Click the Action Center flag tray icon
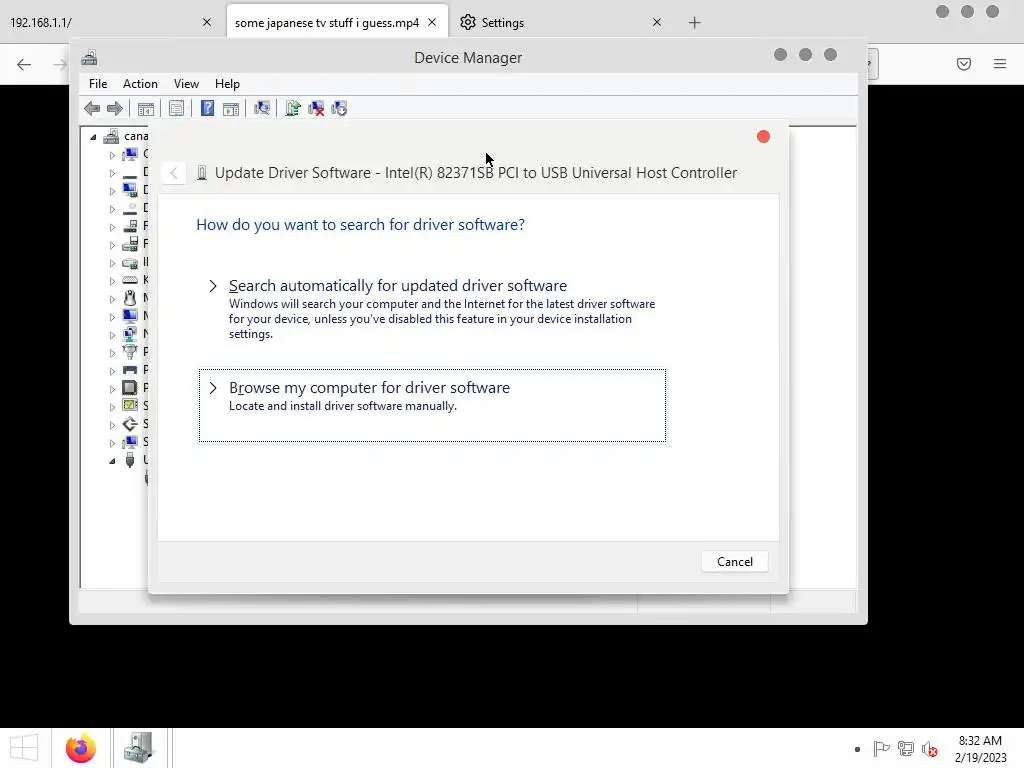1024x768 pixels. [881, 749]
